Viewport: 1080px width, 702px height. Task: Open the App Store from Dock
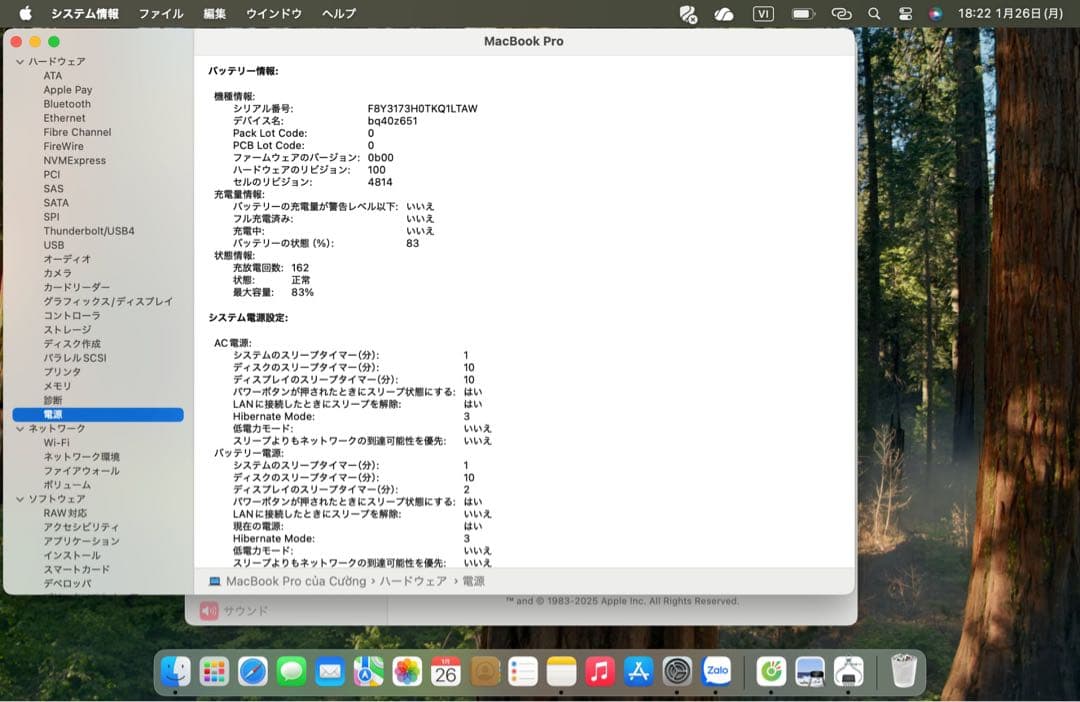click(x=638, y=671)
